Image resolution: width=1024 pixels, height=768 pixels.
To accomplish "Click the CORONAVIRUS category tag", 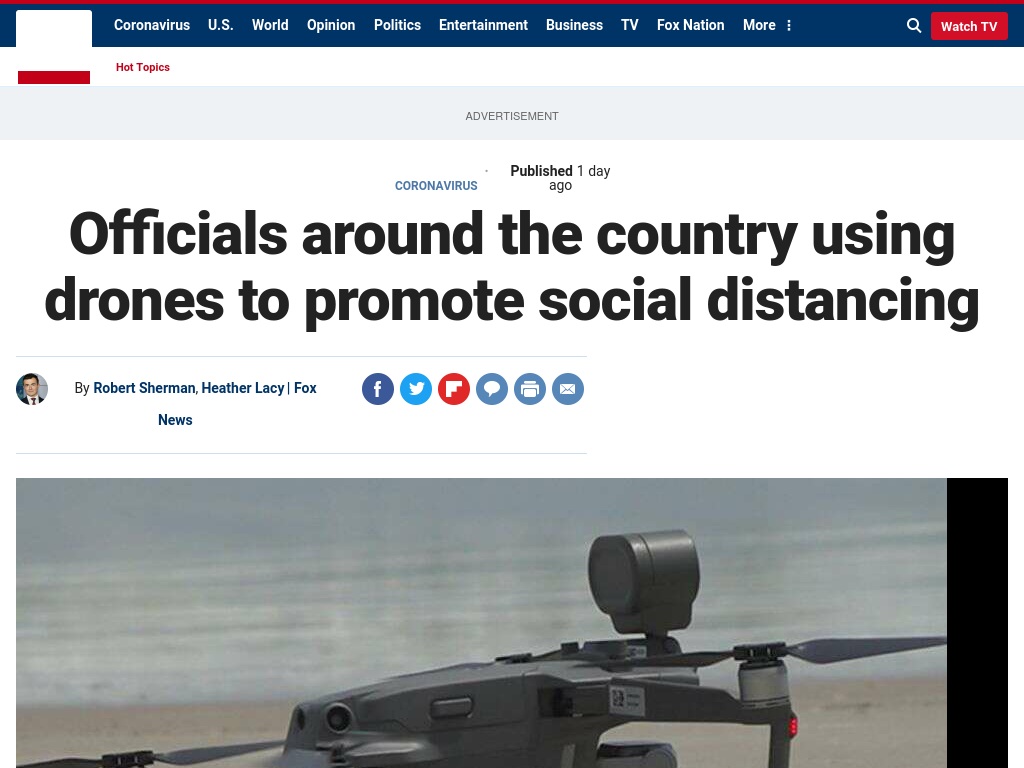I will point(436,185).
